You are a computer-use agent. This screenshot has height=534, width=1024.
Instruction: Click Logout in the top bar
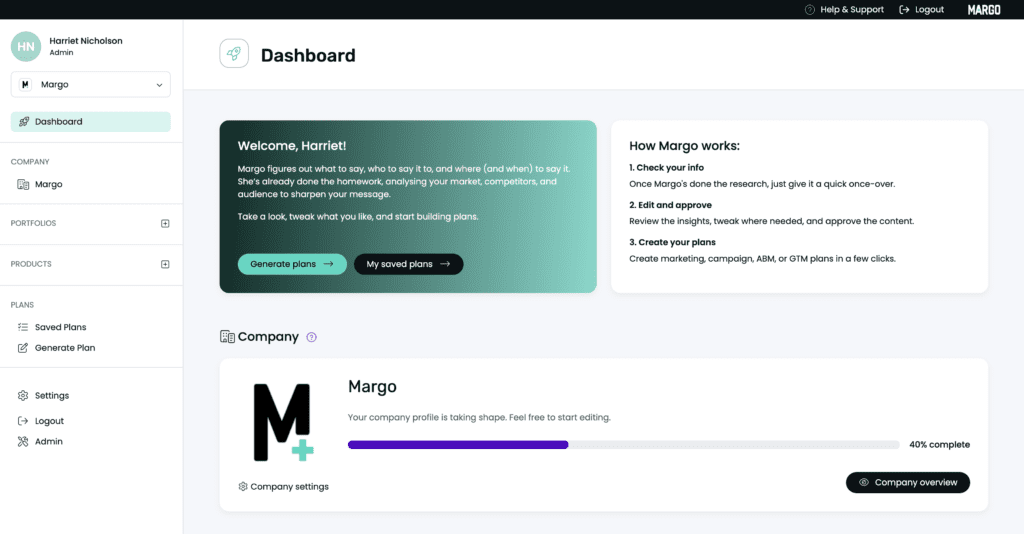pos(921,10)
